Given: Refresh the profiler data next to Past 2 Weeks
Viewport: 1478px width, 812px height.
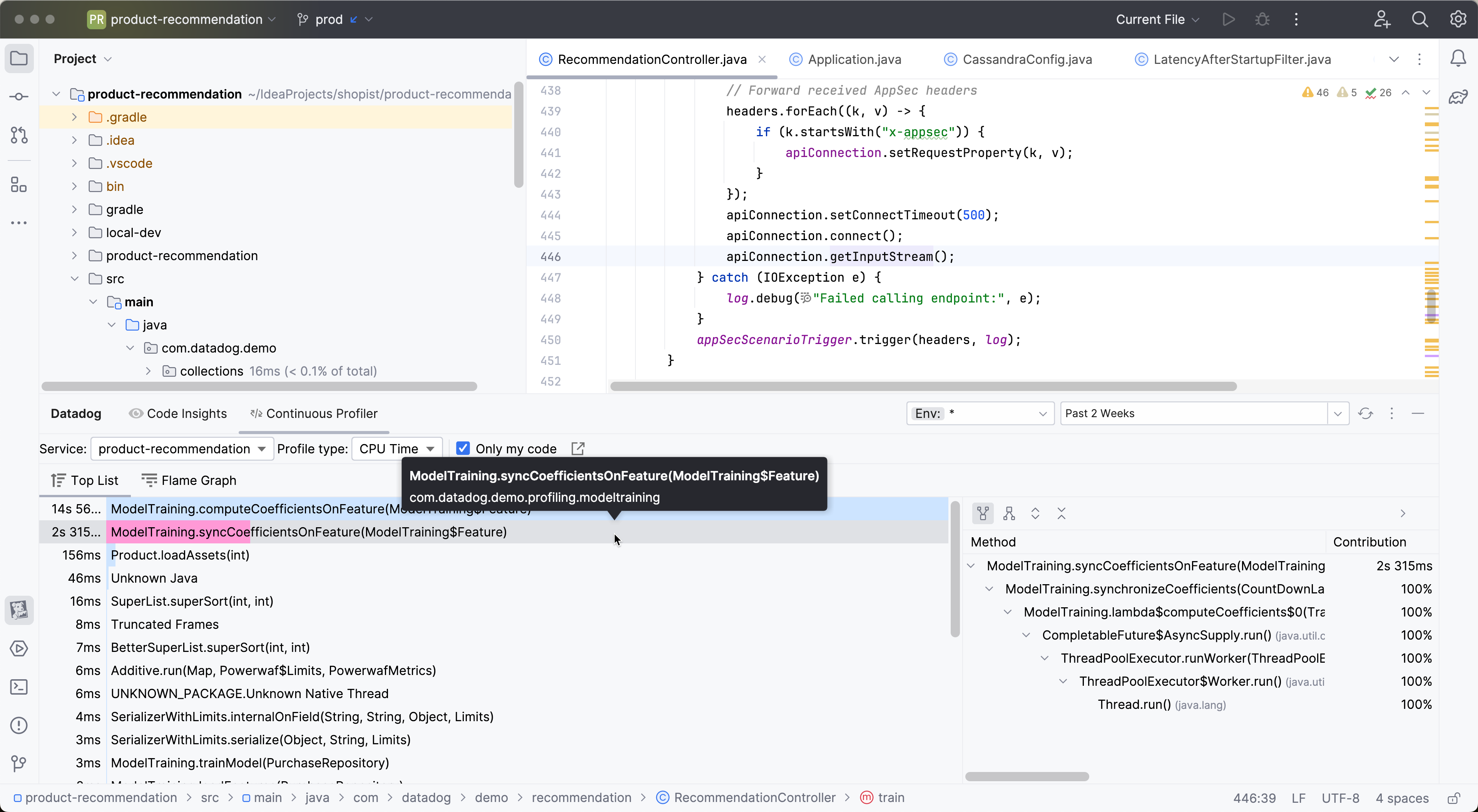Looking at the screenshot, I should click(1366, 413).
